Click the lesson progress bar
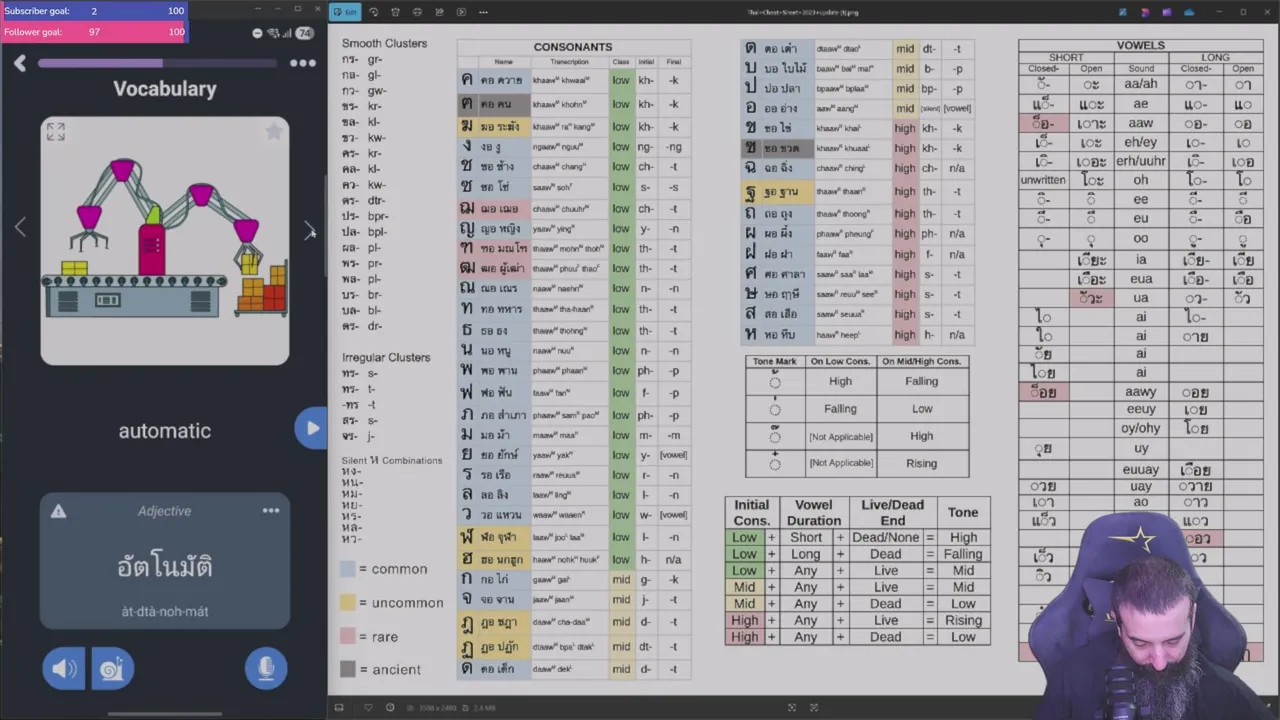The image size is (1280, 720). point(157,63)
